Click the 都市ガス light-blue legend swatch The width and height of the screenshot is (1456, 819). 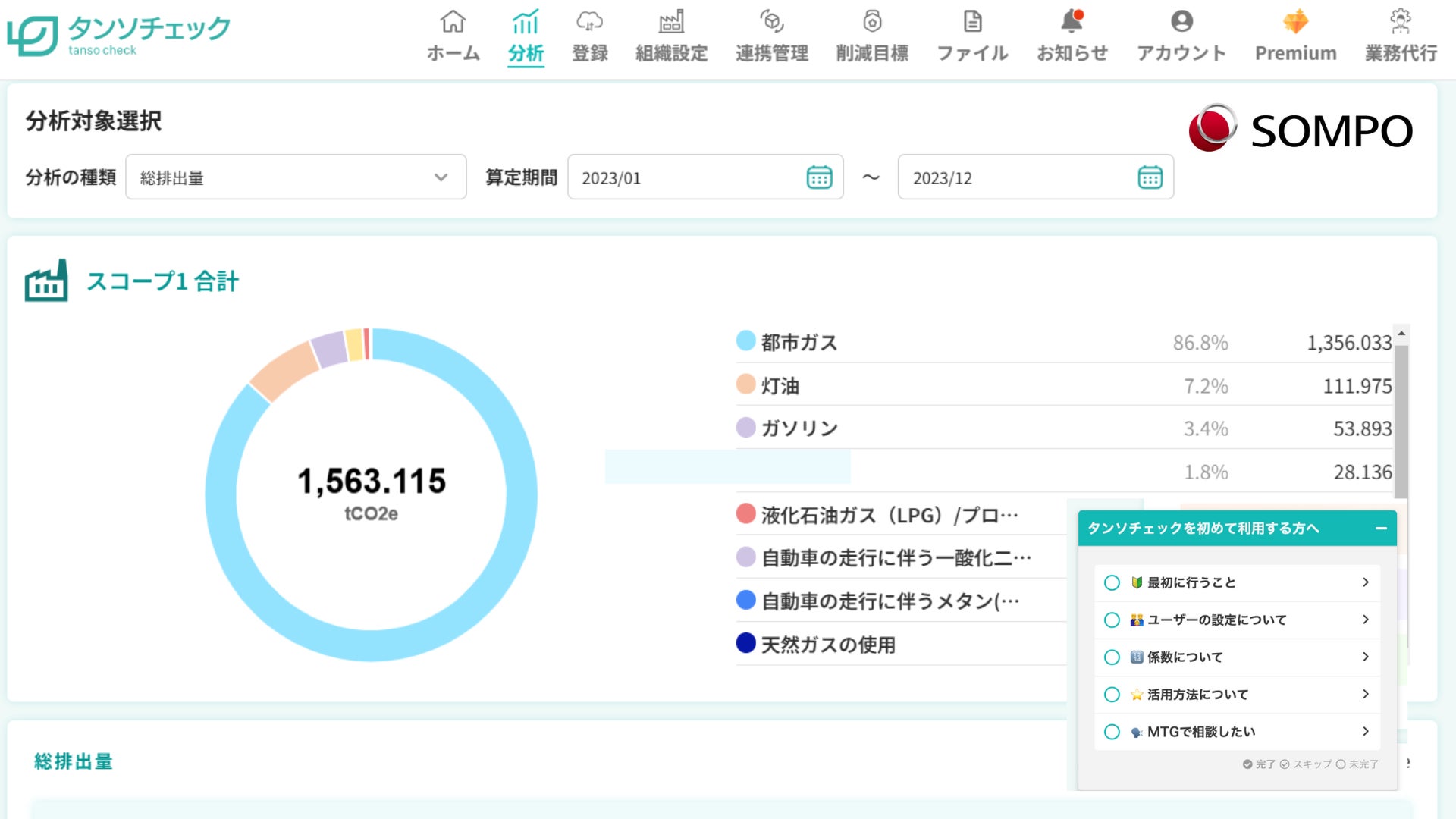(x=745, y=341)
